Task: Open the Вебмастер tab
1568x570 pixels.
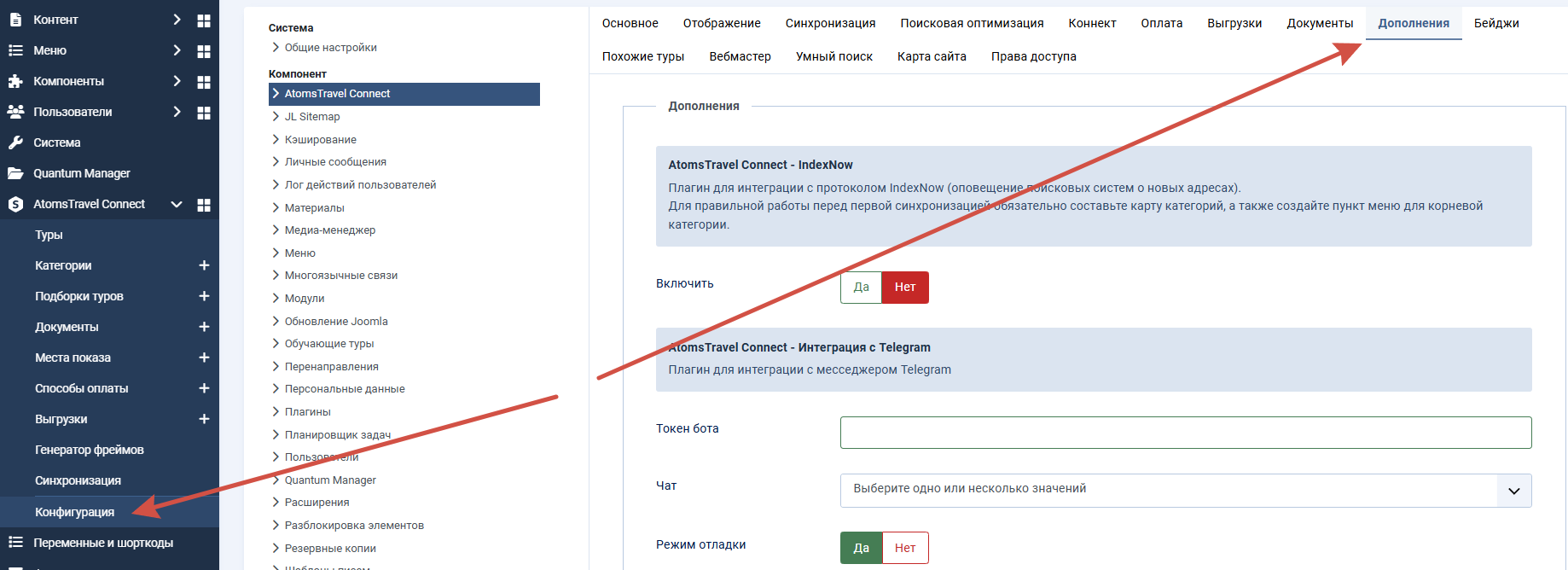Action: tap(740, 56)
